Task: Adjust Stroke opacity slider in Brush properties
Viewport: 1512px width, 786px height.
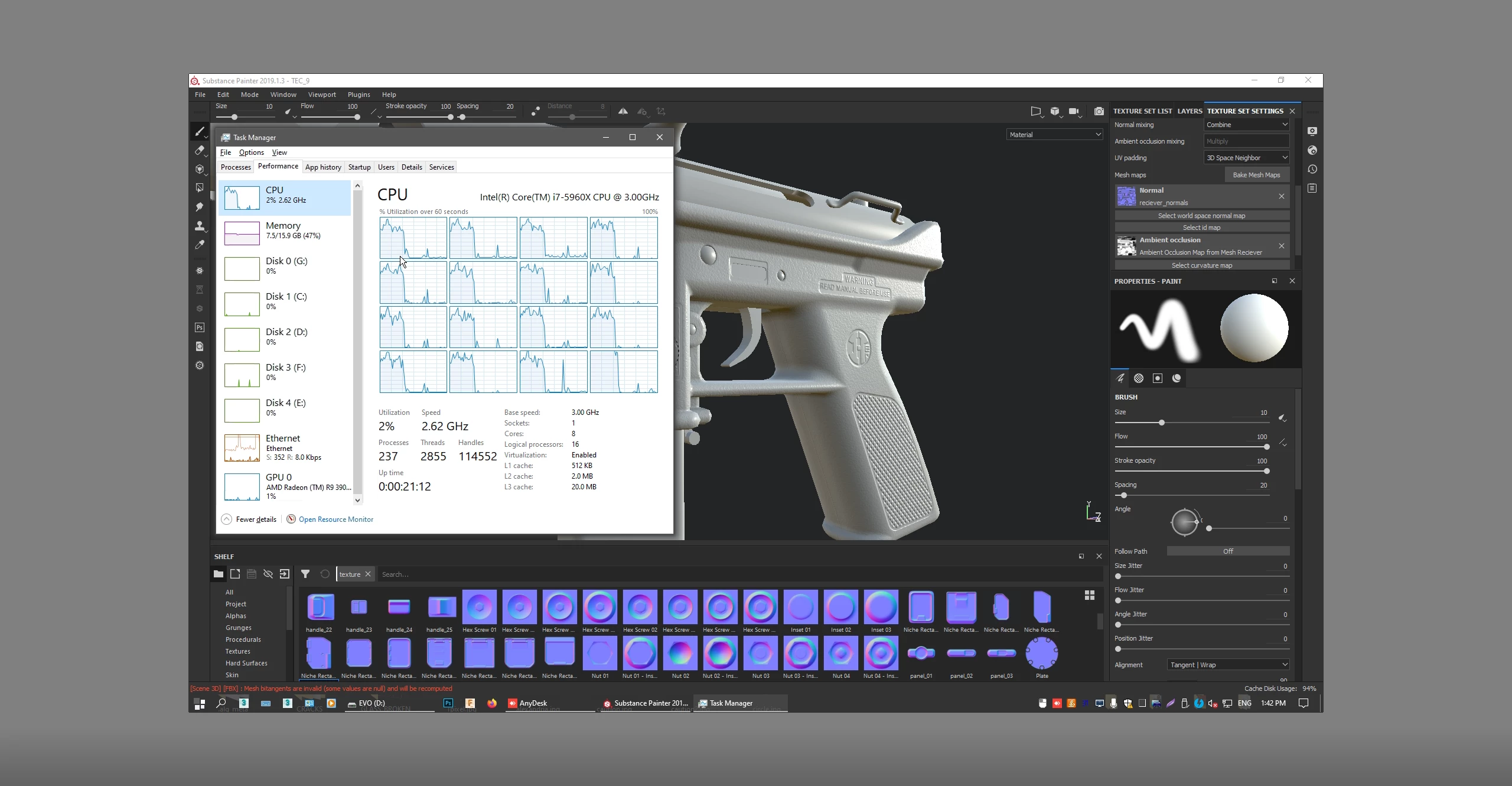Action: [x=1266, y=471]
